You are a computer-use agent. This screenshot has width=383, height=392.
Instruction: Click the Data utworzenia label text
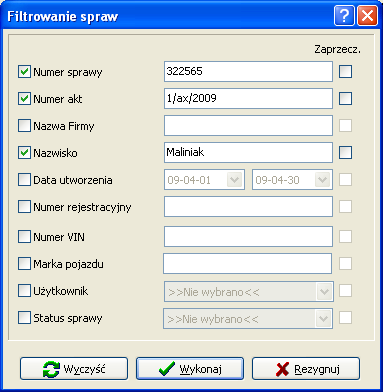tap(73, 180)
